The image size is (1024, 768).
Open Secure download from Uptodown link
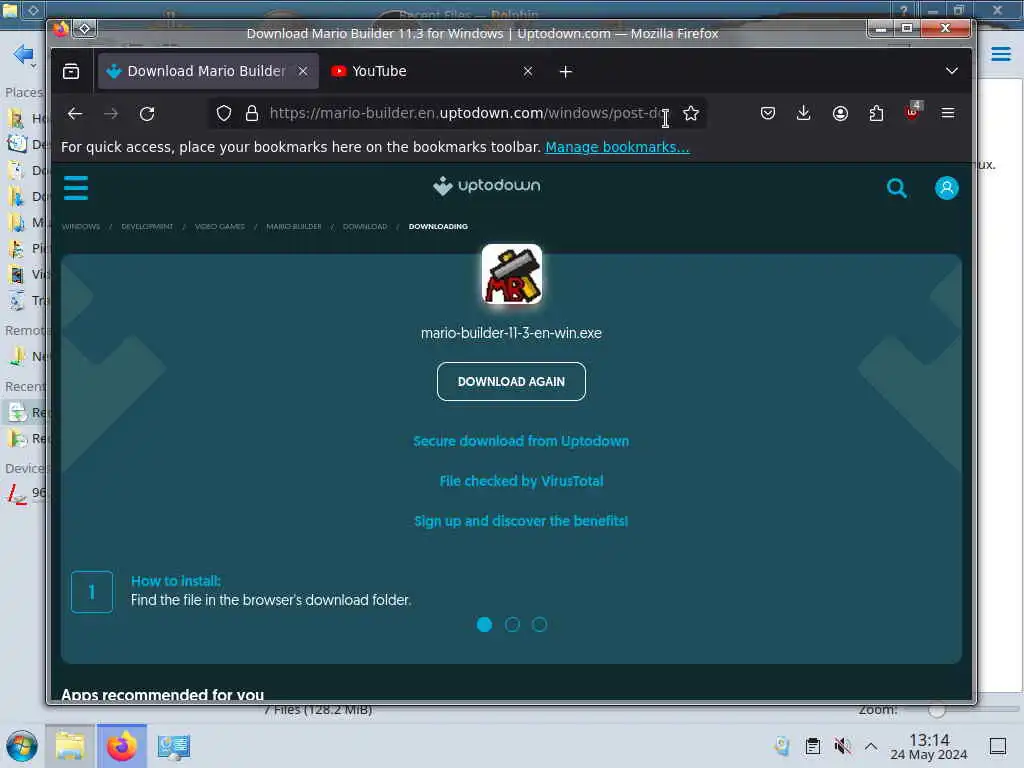tap(521, 441)
